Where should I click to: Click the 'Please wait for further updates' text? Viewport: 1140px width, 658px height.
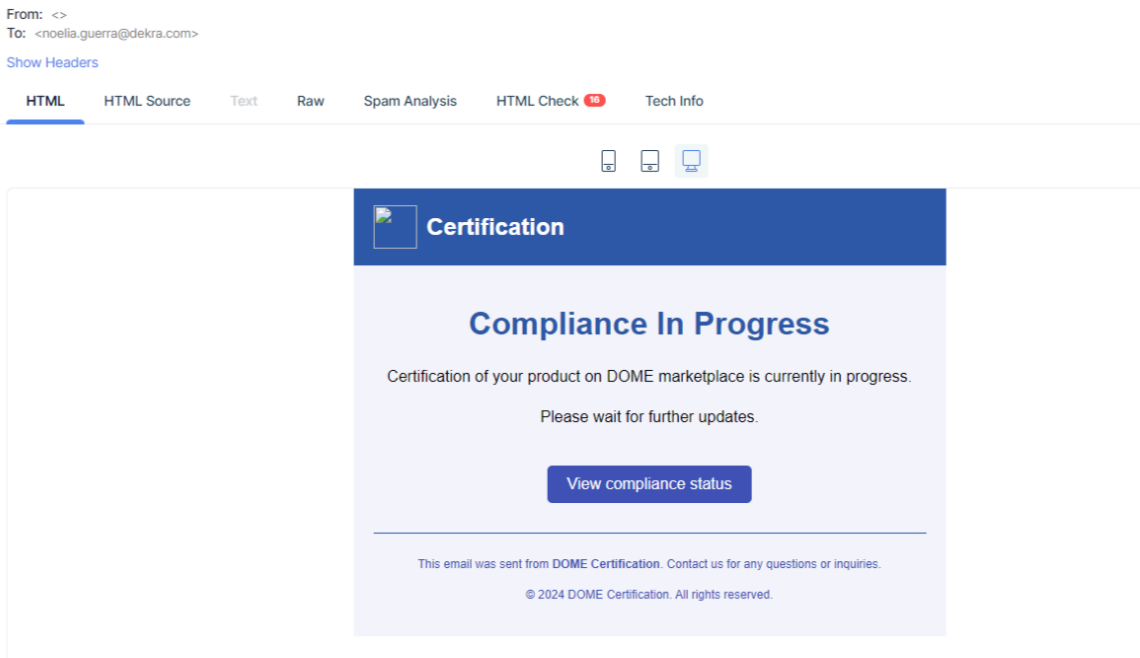click(x=649, y=417)
